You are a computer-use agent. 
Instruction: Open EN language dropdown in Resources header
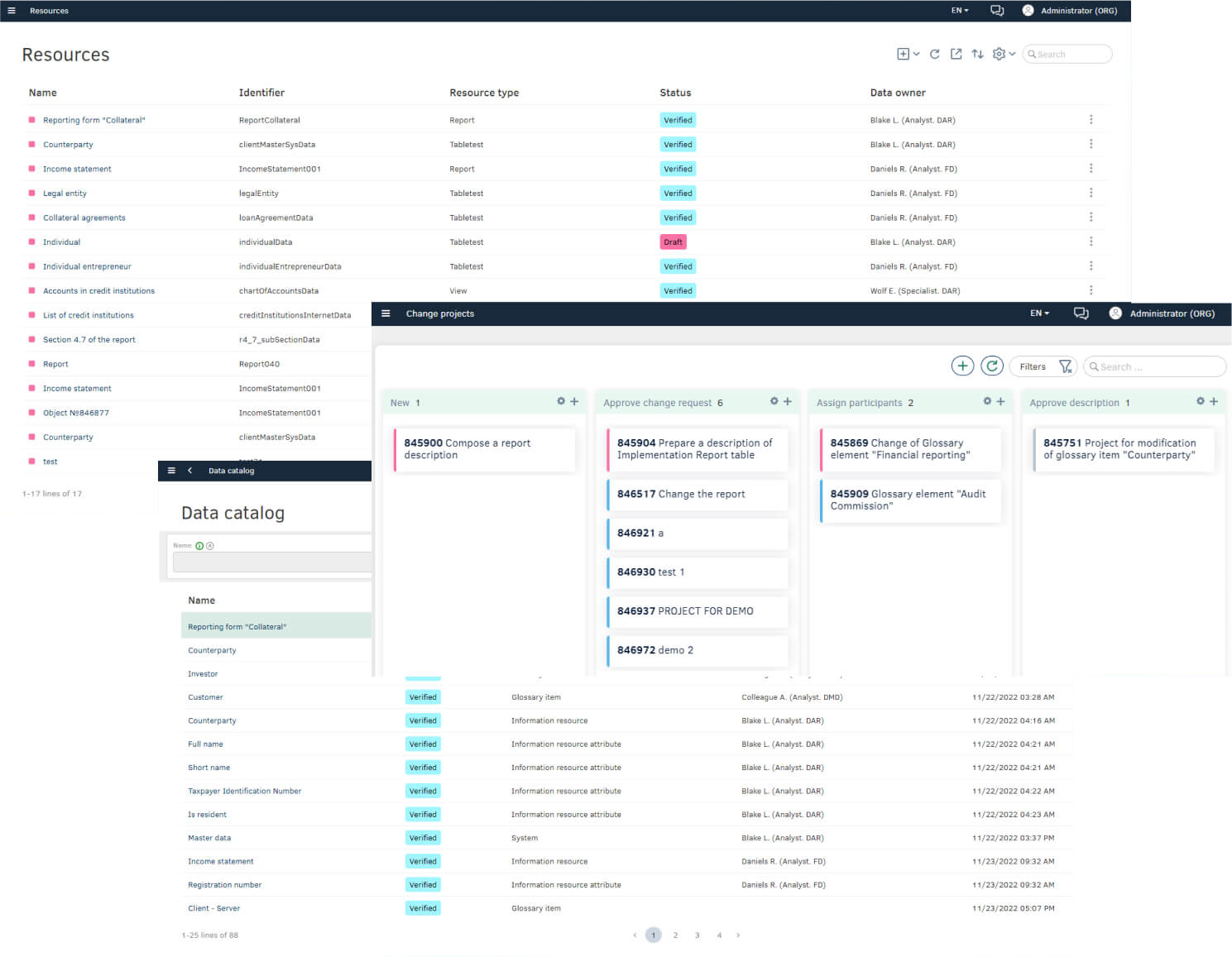tap(960, 11)
